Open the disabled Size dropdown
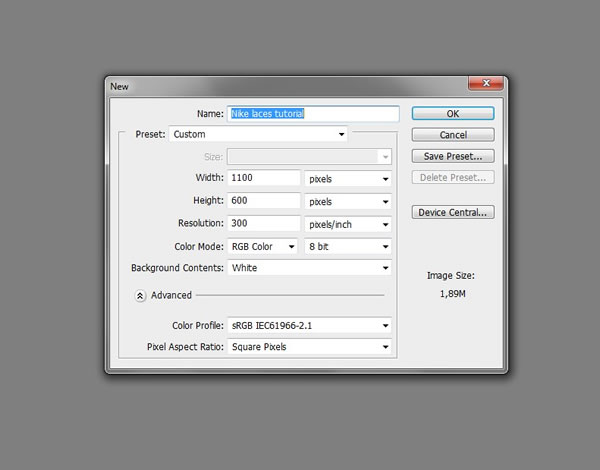 coord(310,157)
